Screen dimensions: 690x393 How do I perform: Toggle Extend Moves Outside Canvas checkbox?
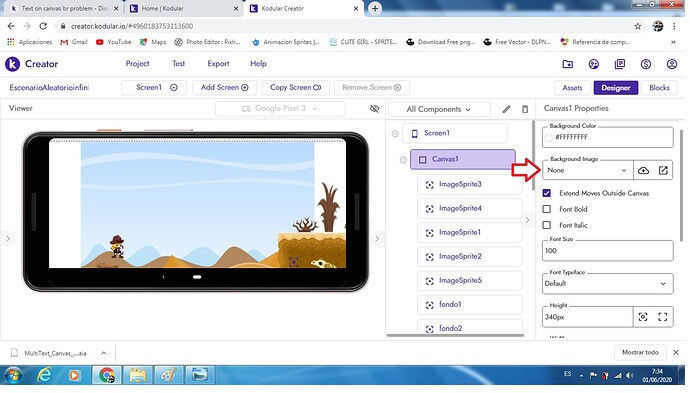pyautogui.click(x=547, y=193)
